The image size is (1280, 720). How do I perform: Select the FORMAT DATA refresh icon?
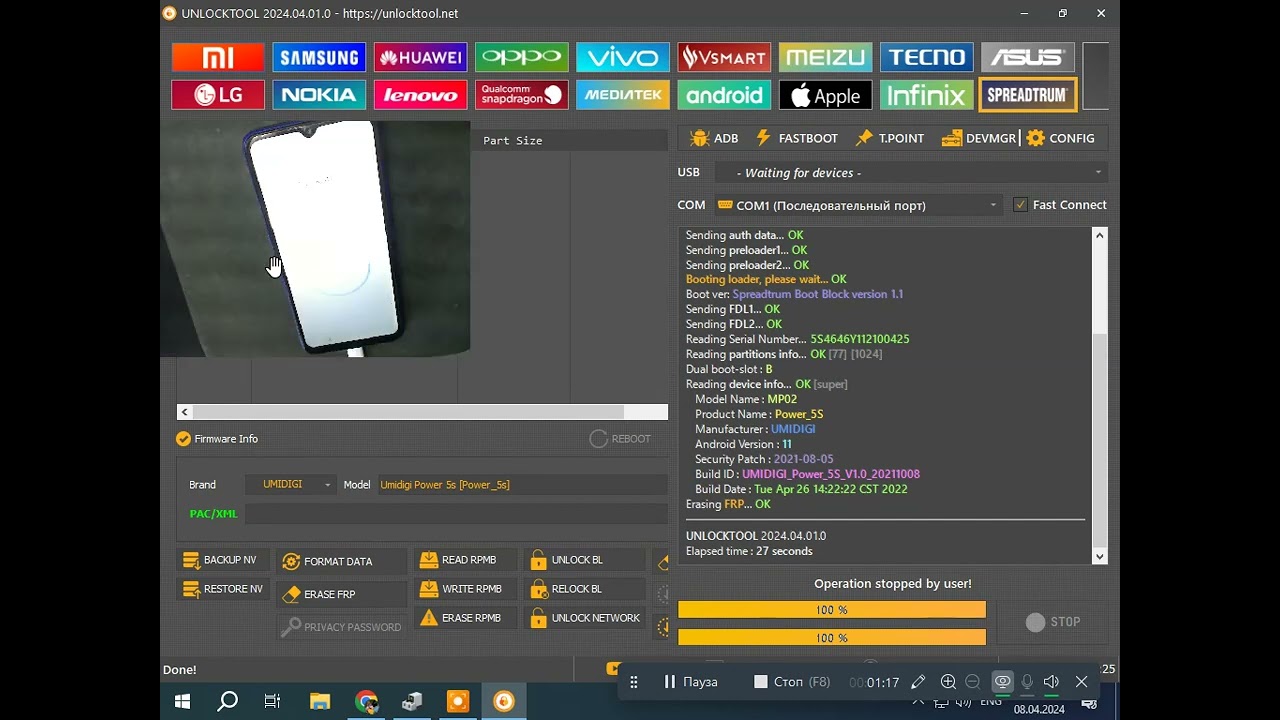[x=291, y=561]
